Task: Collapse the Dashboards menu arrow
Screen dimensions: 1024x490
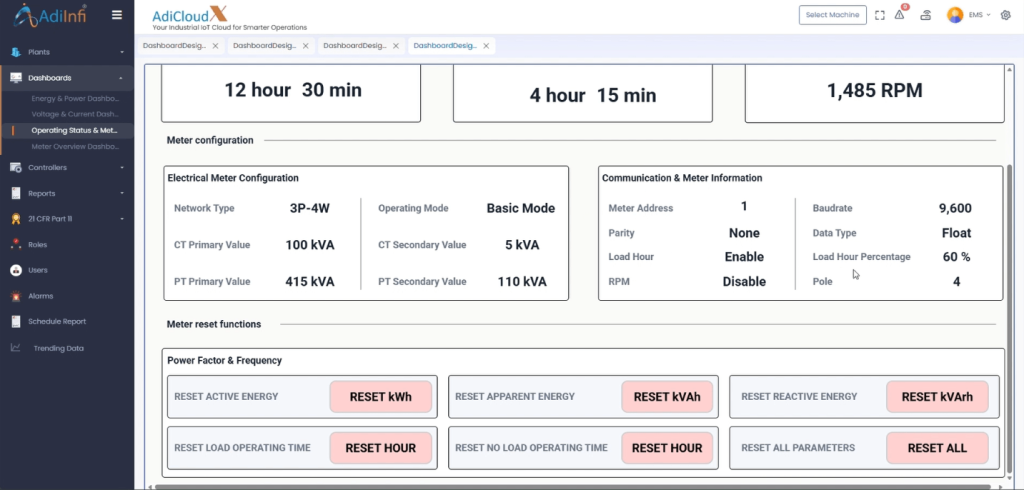Action: 121,78
